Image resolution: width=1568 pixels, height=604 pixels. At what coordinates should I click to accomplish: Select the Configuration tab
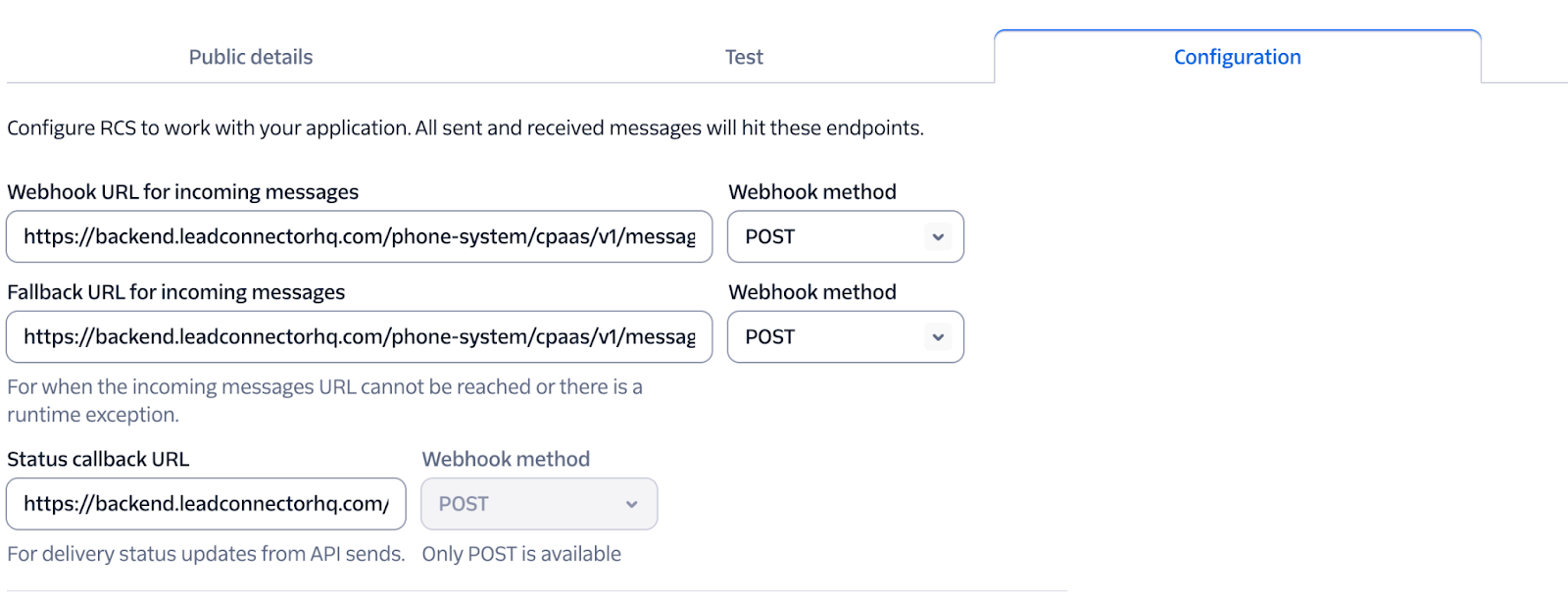coord(1237,57)
